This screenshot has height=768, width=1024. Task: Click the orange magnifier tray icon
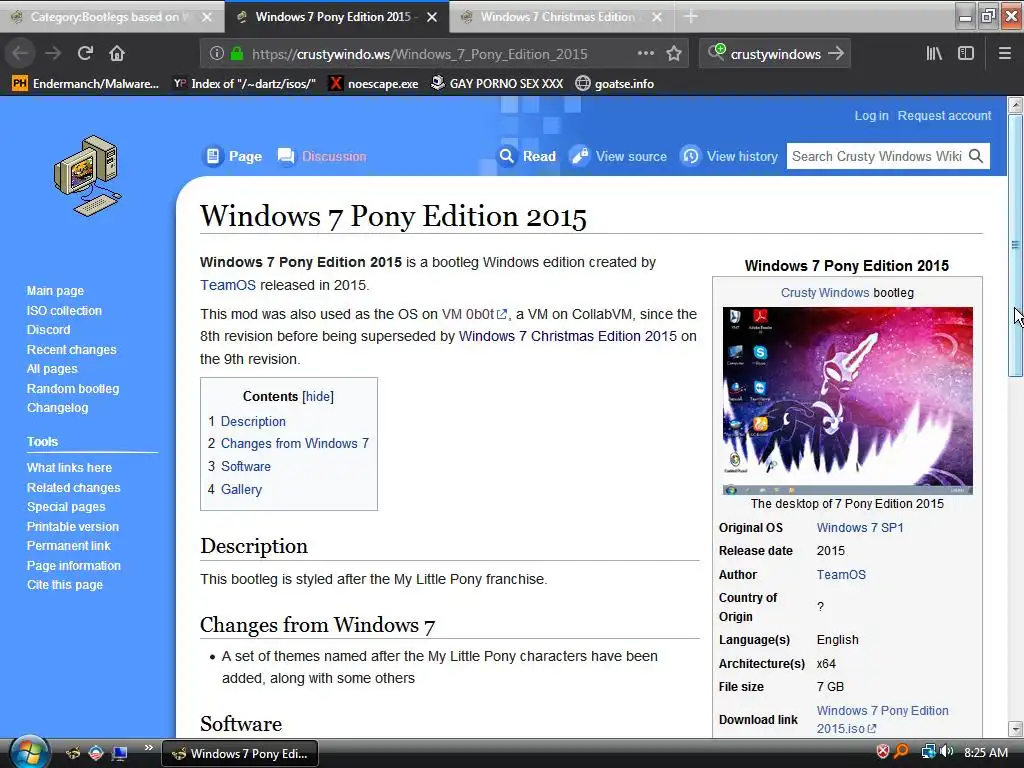[901, 752]
